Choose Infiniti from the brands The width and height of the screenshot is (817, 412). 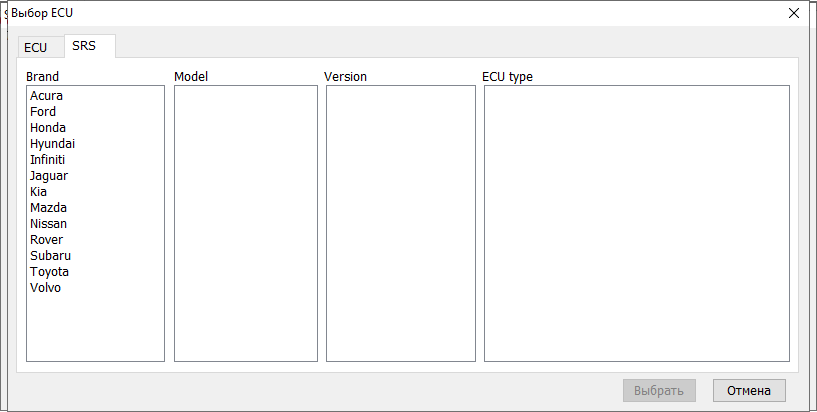tap(48, 160)
